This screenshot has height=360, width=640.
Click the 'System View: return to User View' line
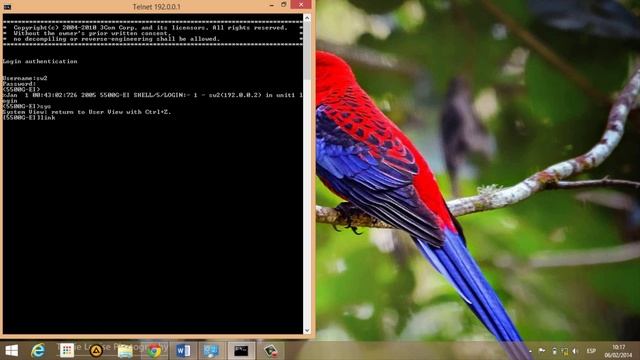[x=87, y=112]
